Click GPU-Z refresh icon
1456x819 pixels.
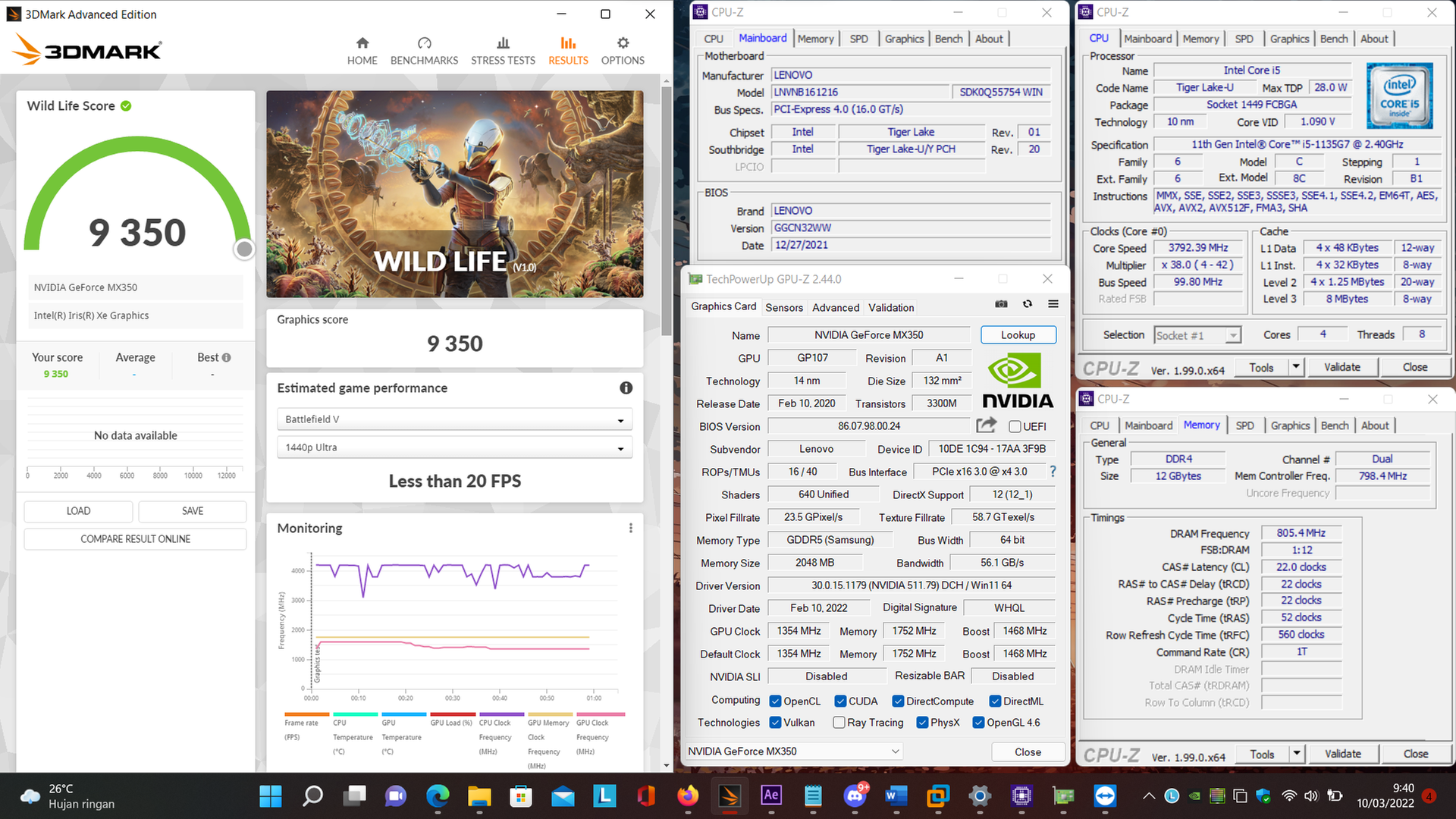pos(1028,304)
